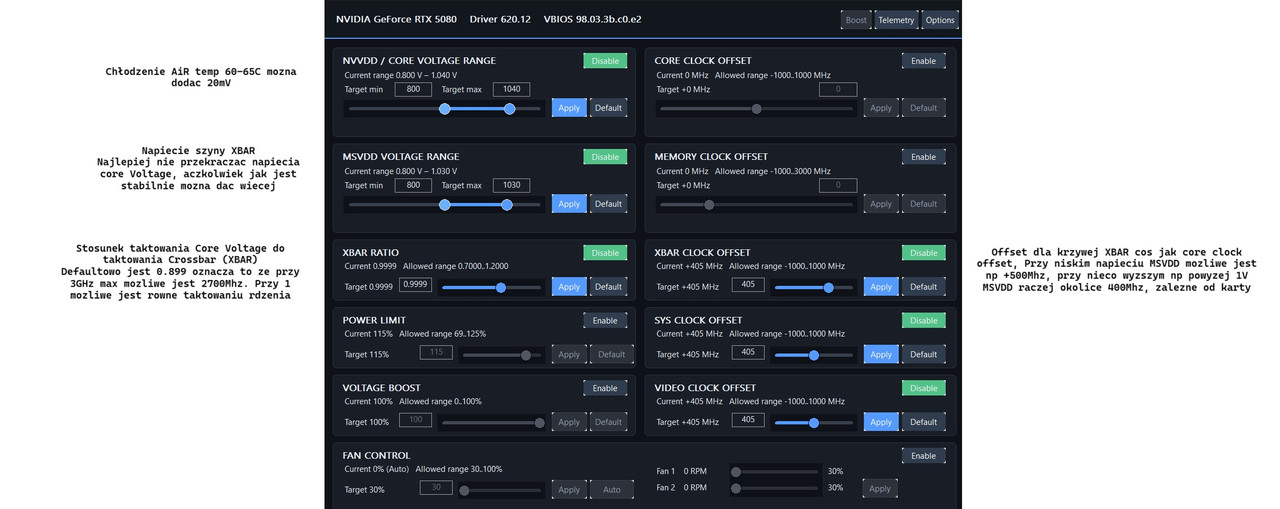Click Fan 1 speed slider handle
Image resolution: width=1280 pixels, height=509 pixels.
click(x=736, y=472)
